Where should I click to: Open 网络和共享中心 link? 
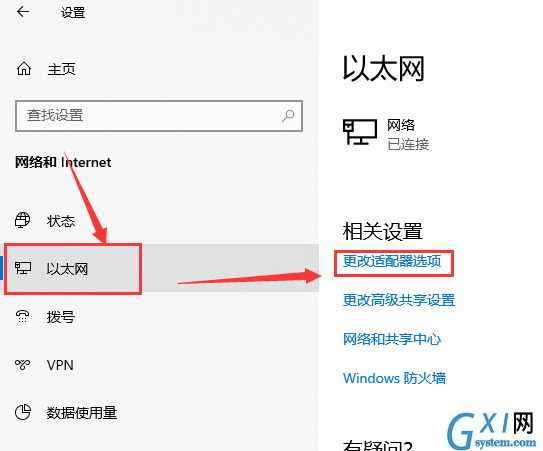pyautogui.click(x=392, y=339)
